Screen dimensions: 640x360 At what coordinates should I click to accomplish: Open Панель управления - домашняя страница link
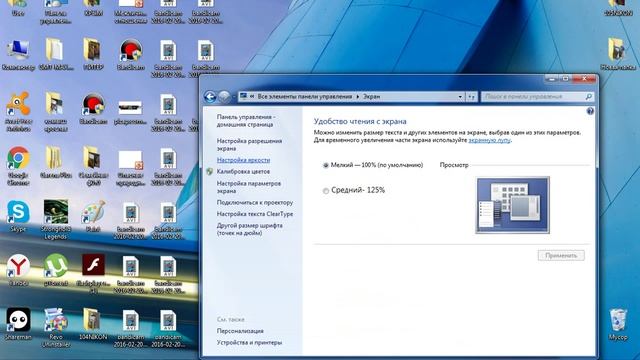pos(246,120)
